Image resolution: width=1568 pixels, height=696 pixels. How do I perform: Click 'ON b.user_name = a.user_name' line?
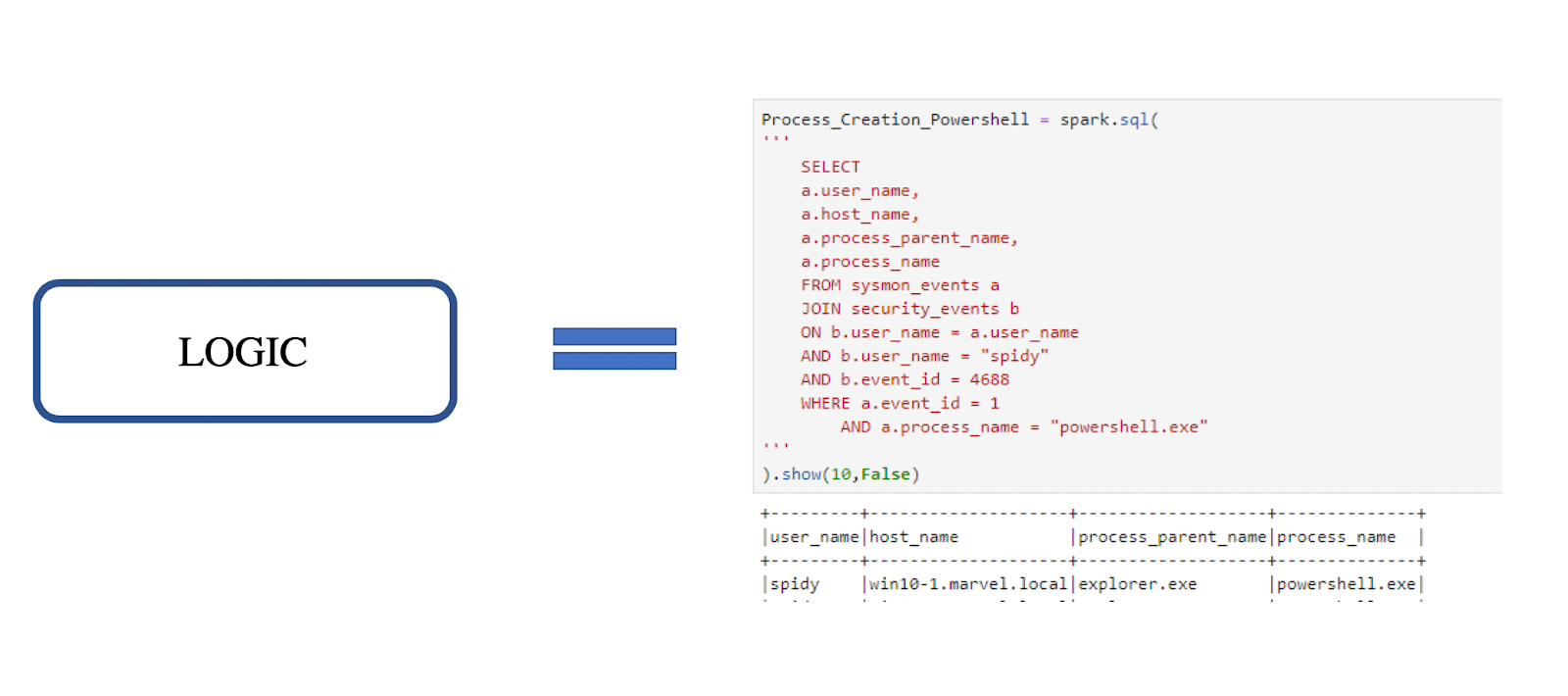pos(939,332)
